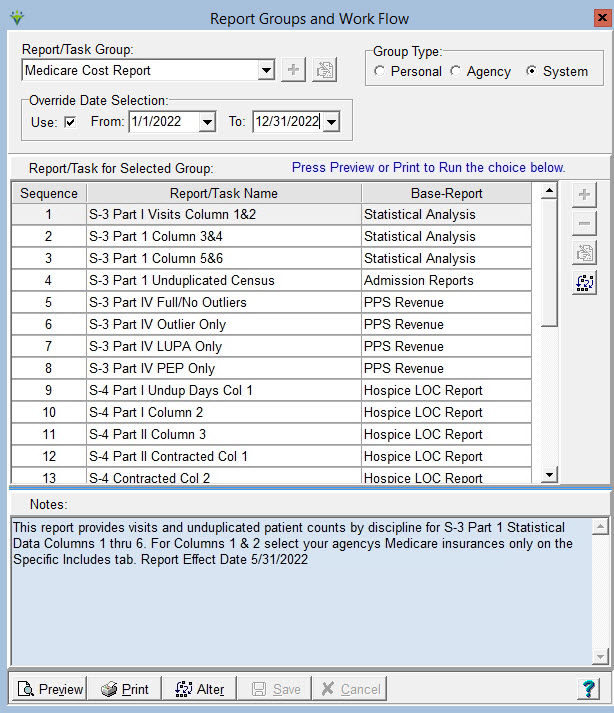Click the Print button
The height and width of the screenshot is (713, 614).
coord(124,689)
